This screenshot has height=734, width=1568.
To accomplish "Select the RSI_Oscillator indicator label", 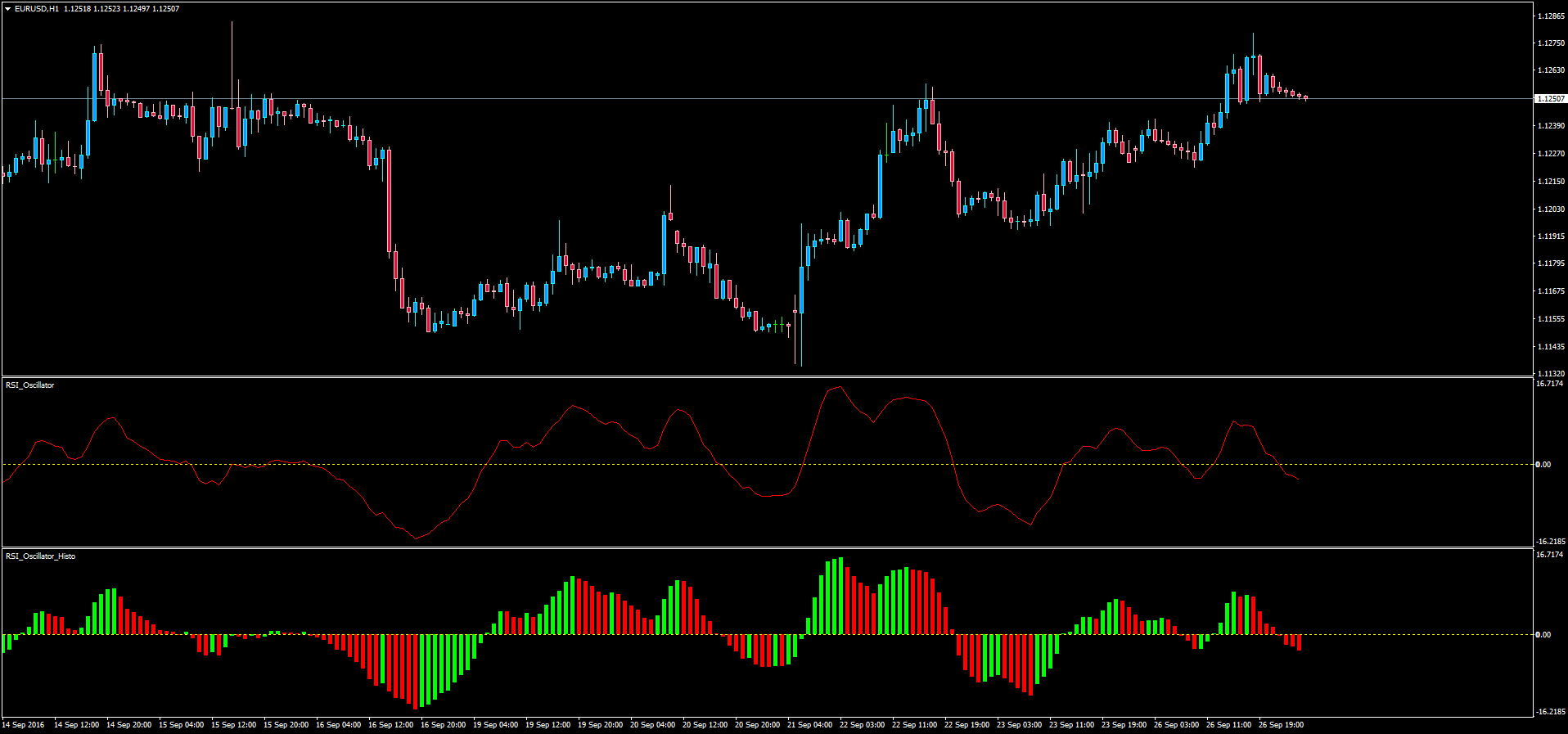I will click(x=30, y=385).
